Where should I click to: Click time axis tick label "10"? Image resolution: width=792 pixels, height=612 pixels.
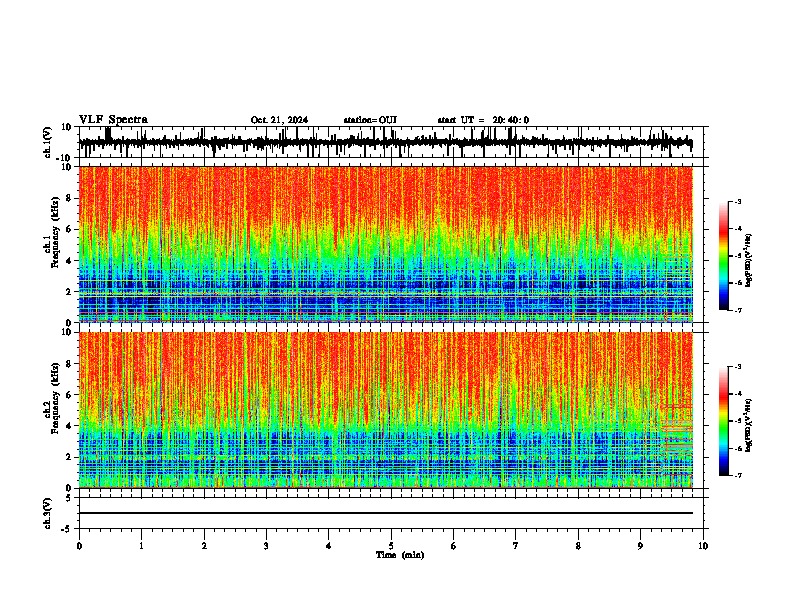coord(703,546)
